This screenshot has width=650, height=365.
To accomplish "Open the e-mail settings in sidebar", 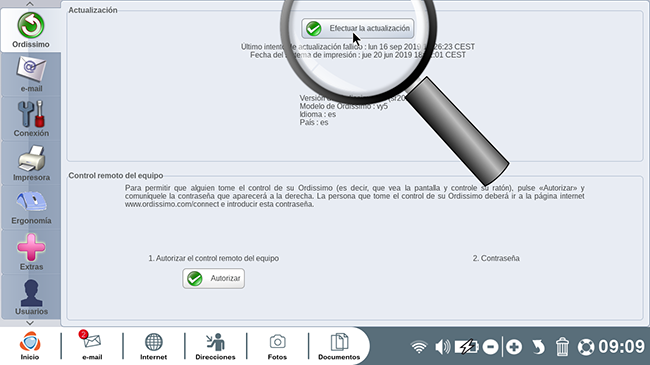I will (31, 75).
